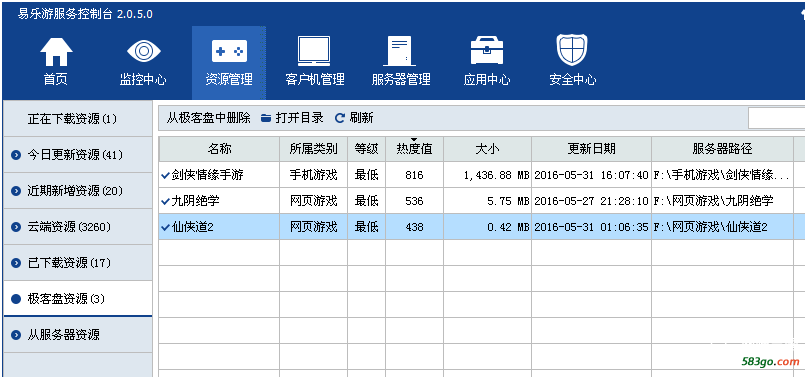Toggle checkmark of 剑侠情缘手游 row
The height and width of the screenshot is (377, 805).
(x=165, y=175)
